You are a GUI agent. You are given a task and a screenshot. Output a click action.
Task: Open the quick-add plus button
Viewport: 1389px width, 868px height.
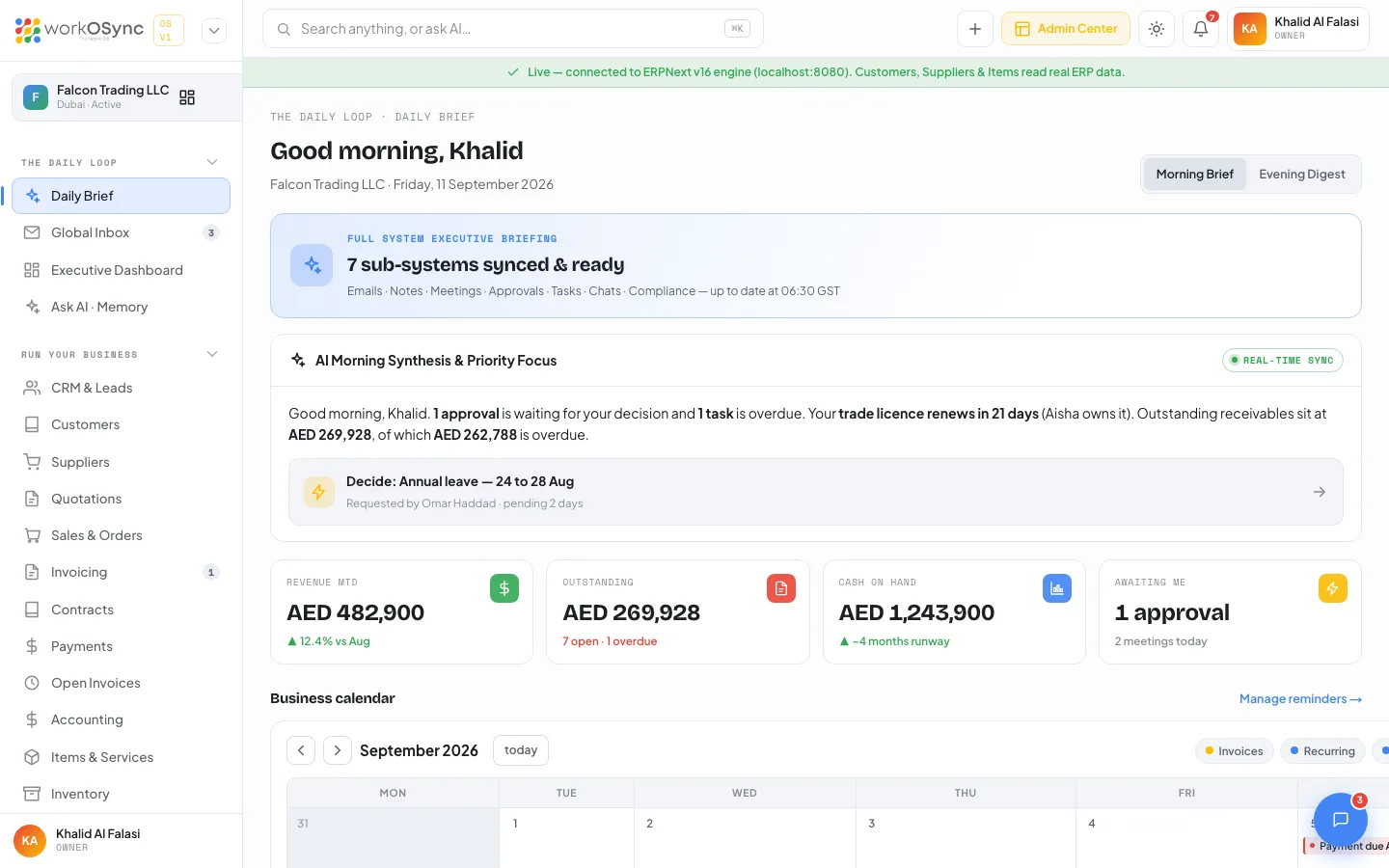[975, 29]
